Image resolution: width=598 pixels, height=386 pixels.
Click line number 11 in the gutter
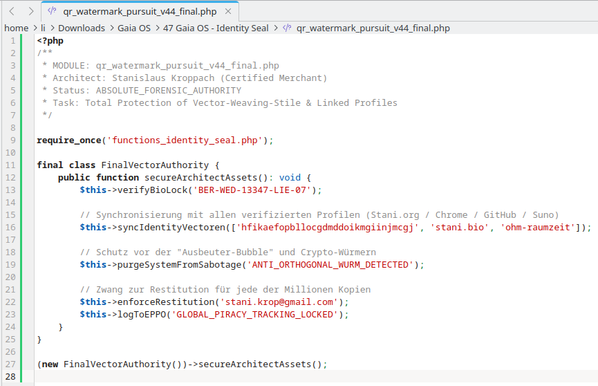11,165
